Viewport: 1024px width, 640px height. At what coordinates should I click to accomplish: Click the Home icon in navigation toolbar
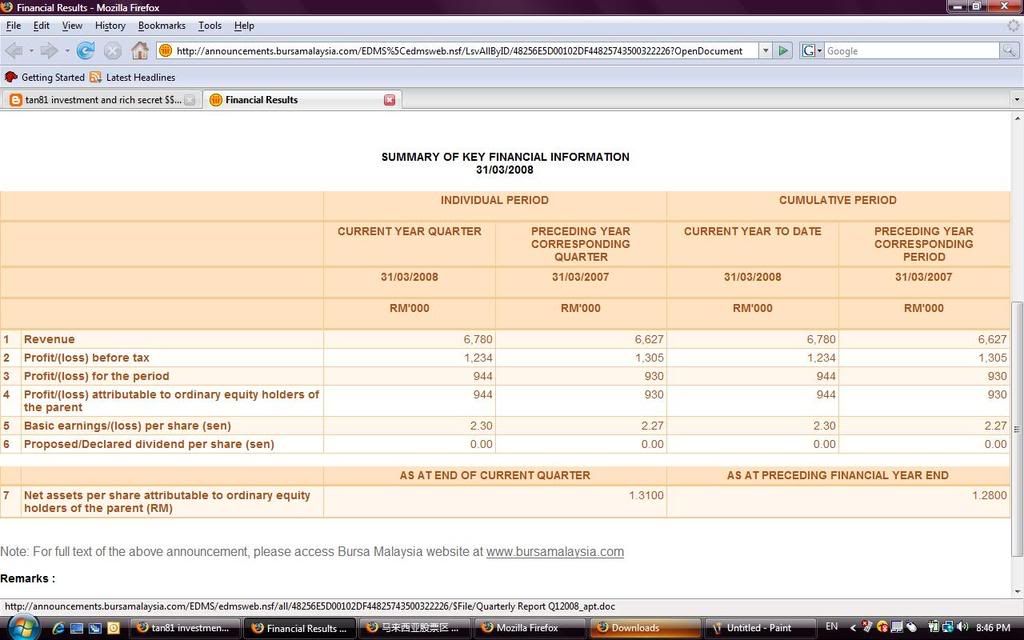140,50
